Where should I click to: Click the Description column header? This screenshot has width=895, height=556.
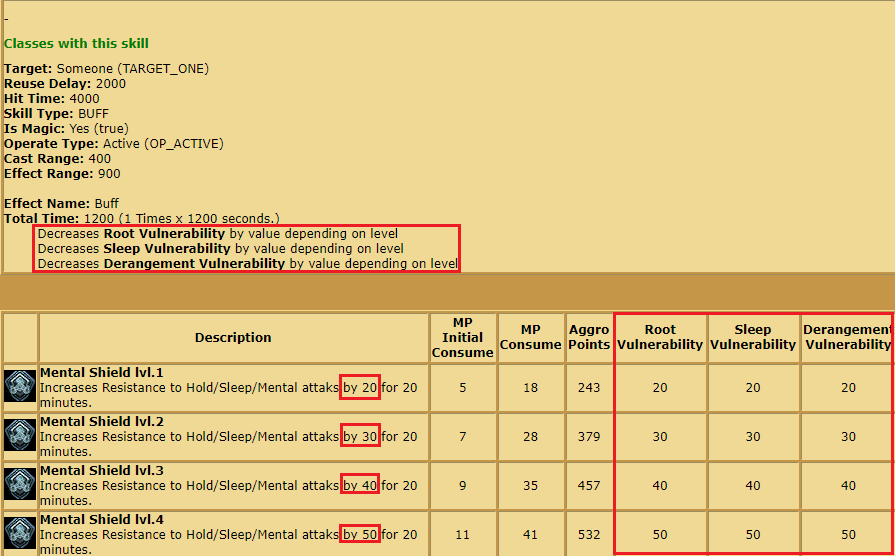pos(233,338)
